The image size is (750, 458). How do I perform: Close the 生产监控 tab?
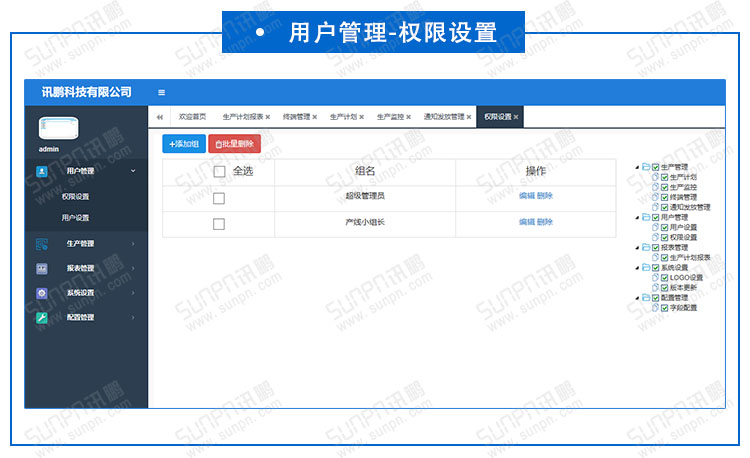click(x=408, y=117)
